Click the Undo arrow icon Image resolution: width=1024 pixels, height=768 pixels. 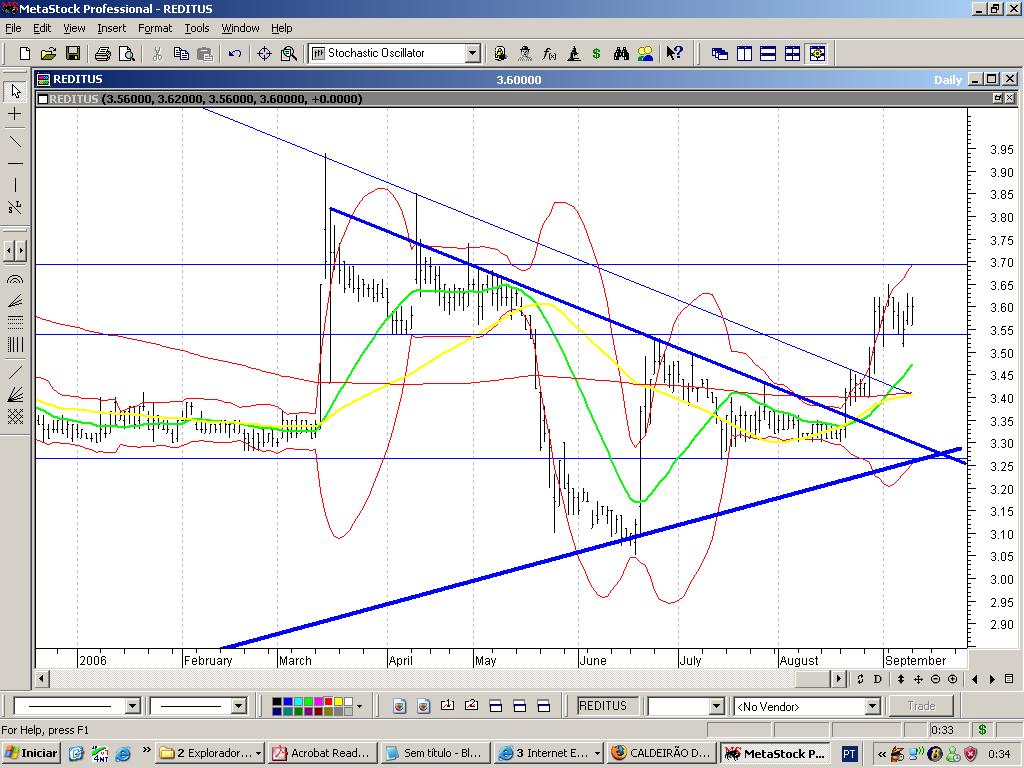pyautogui.click(x=235, y=53)
